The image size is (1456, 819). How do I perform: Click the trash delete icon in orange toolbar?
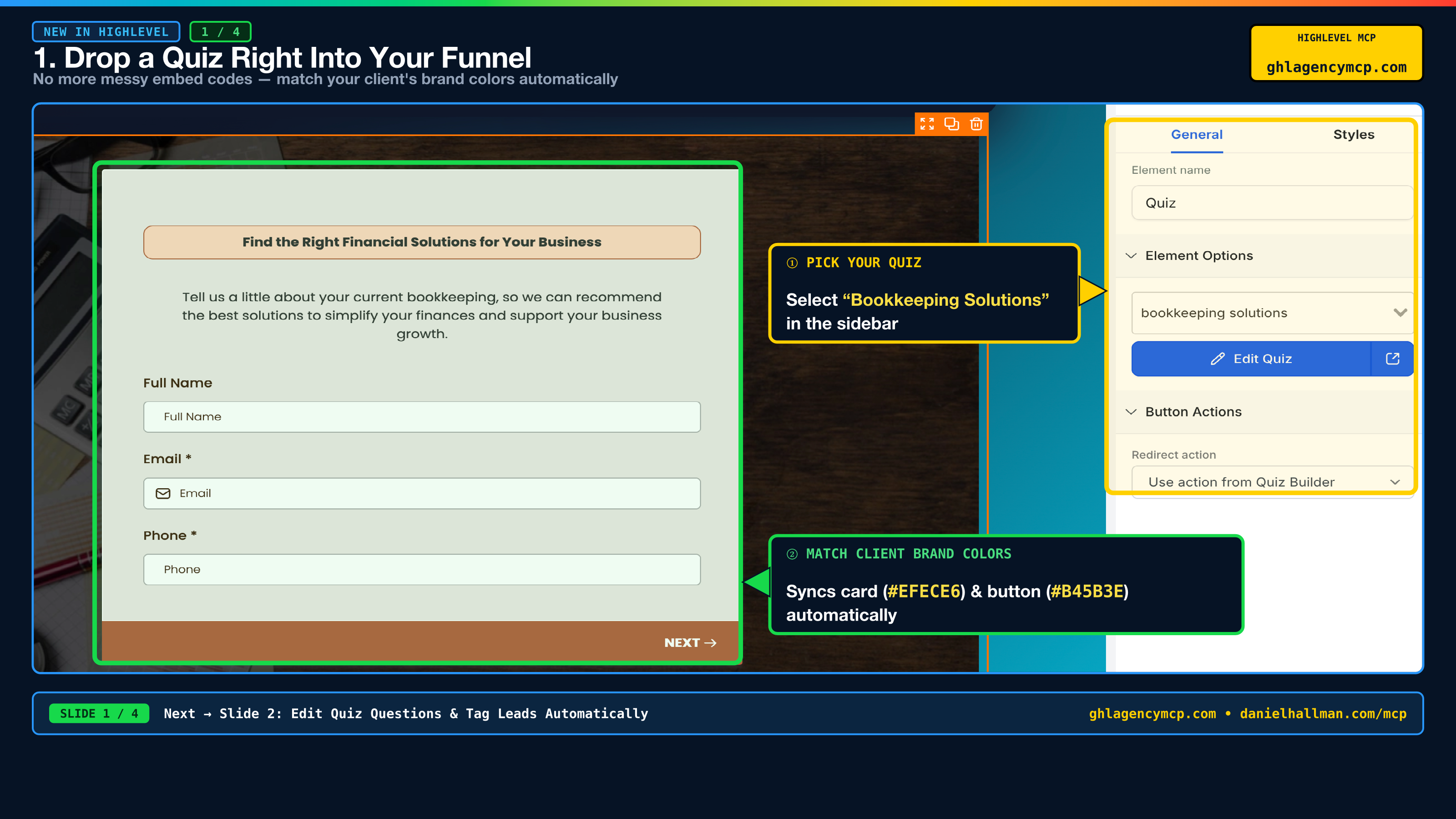[976, 124]
